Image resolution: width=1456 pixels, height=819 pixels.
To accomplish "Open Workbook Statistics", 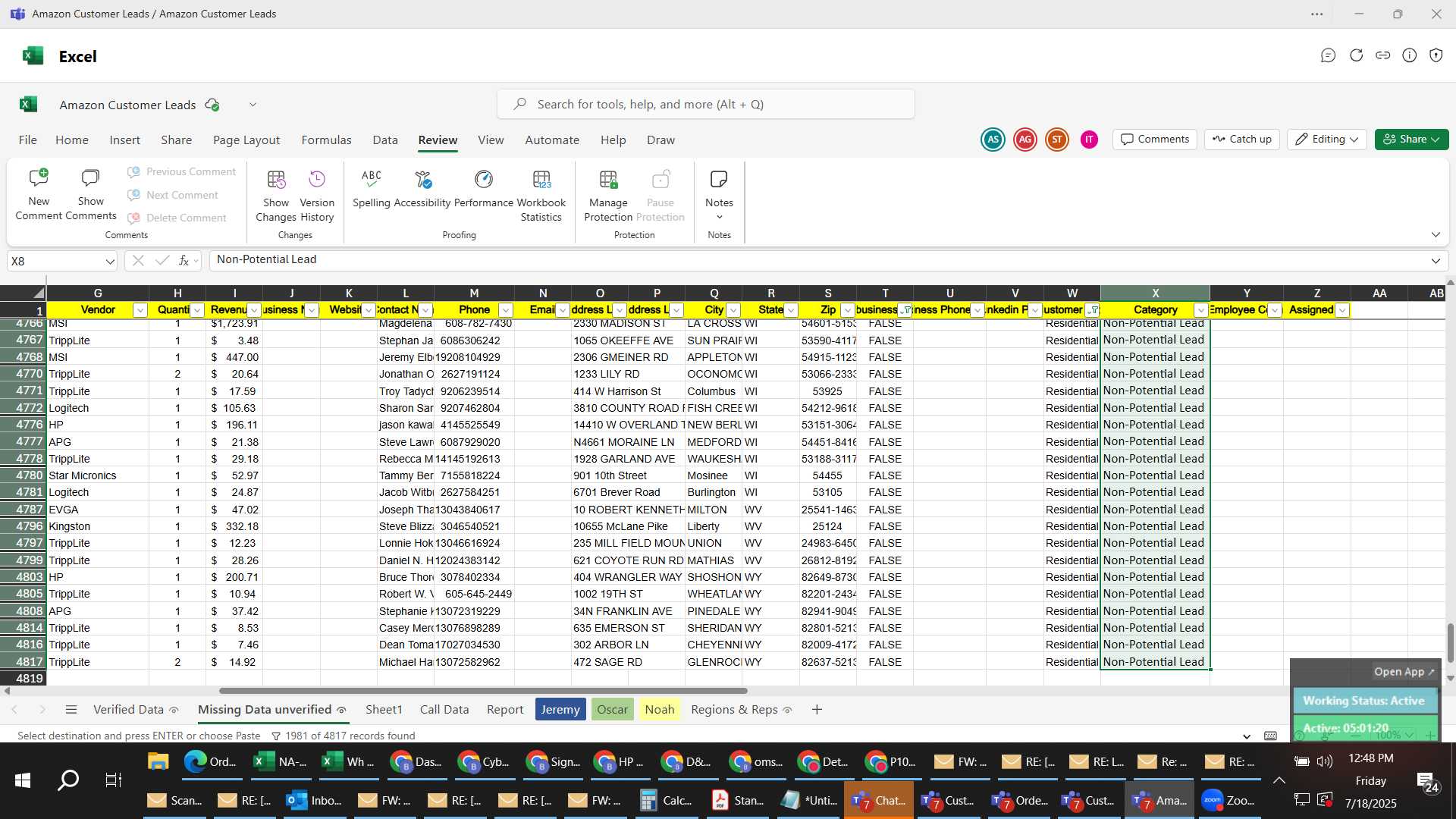I will tap(541, 196).
